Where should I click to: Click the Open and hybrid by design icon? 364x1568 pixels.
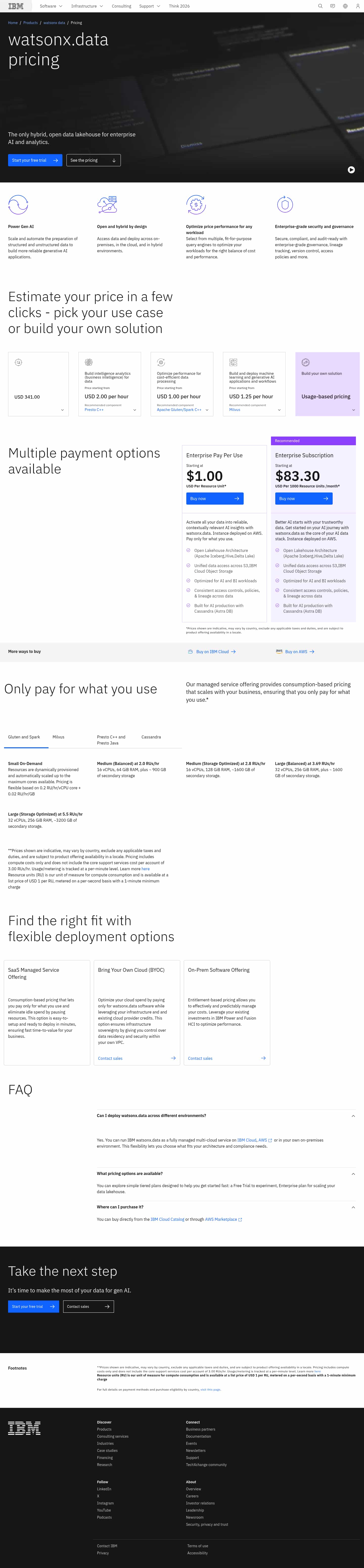point(107,204)
